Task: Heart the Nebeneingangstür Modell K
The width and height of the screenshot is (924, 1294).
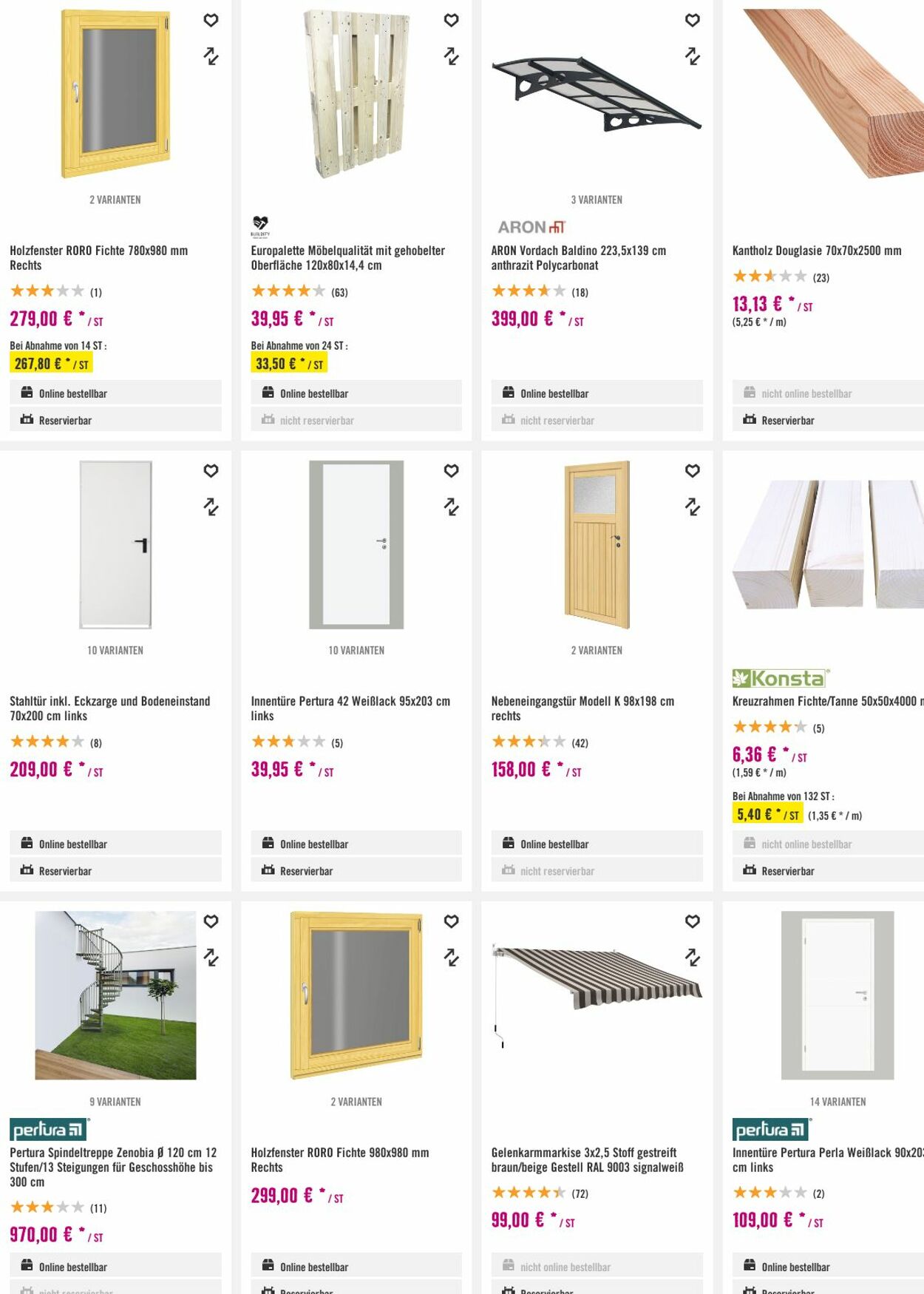Action: (692, 470)
